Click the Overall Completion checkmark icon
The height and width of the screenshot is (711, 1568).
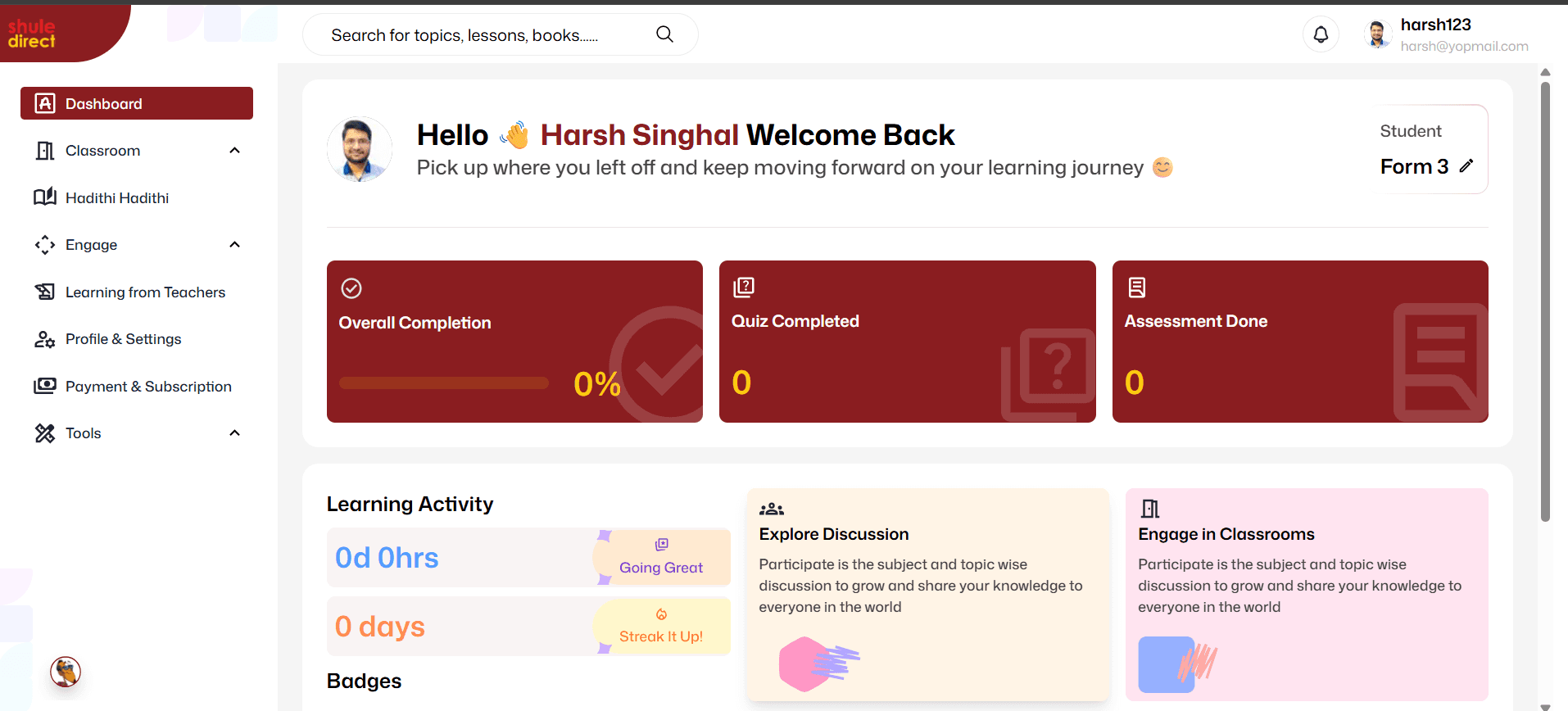(x=351, y=288)
